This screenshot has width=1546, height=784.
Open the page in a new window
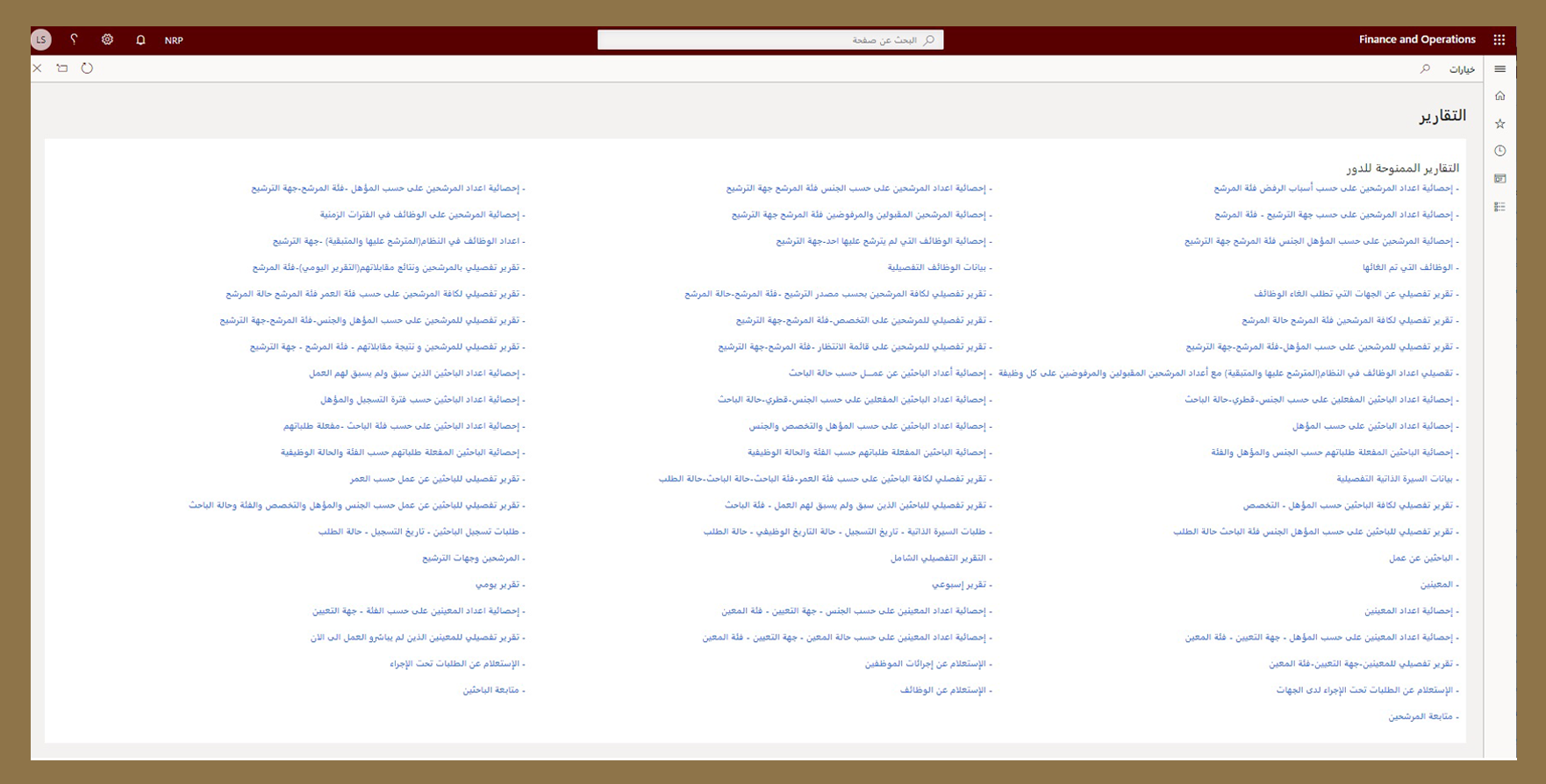pos(62,68)
